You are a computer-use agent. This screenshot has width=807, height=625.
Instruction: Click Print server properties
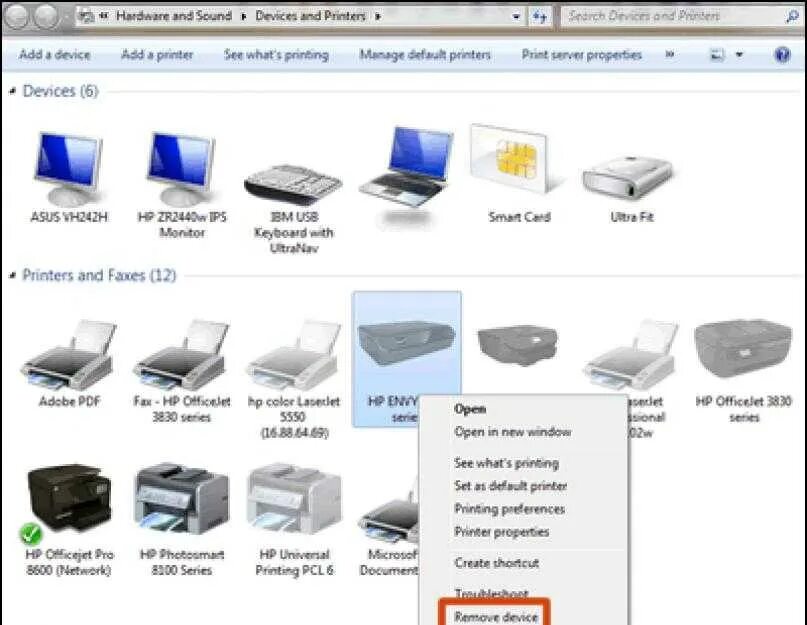(x=582, y=55)
